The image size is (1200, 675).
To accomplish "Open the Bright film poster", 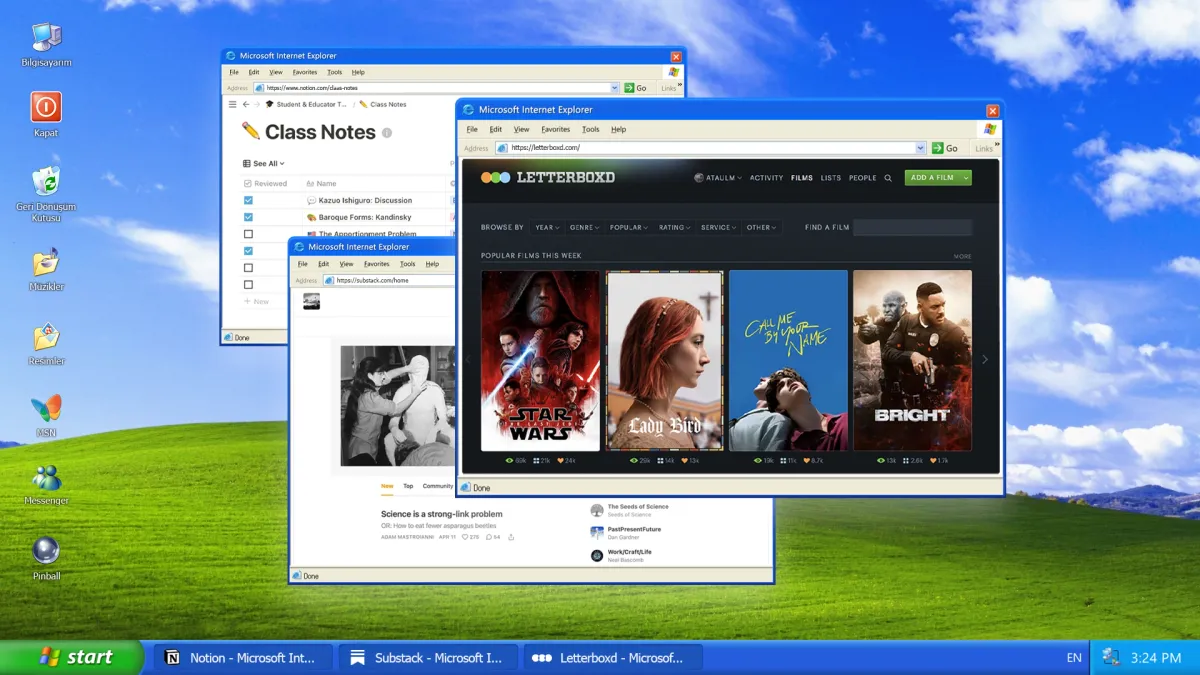I will click(912, 360).
